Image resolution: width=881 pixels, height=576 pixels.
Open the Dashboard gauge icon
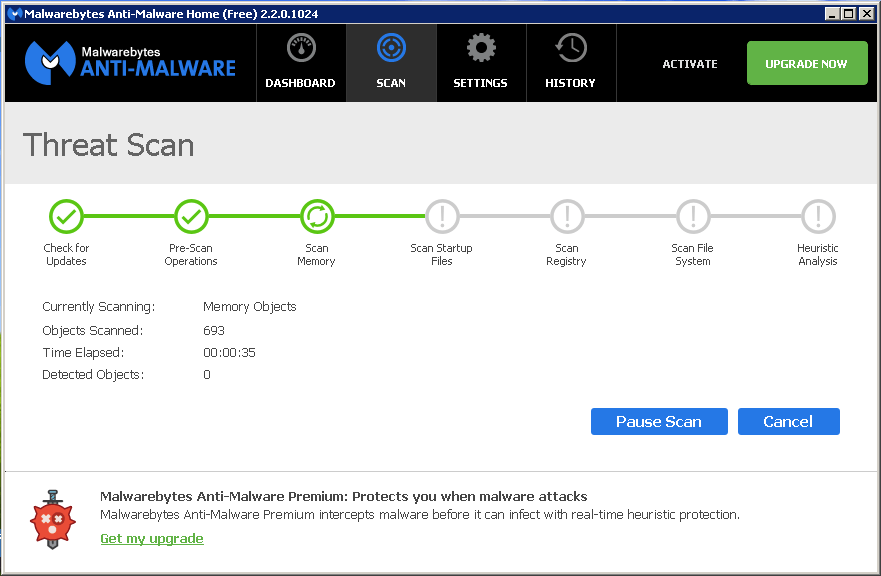point(301,48)
